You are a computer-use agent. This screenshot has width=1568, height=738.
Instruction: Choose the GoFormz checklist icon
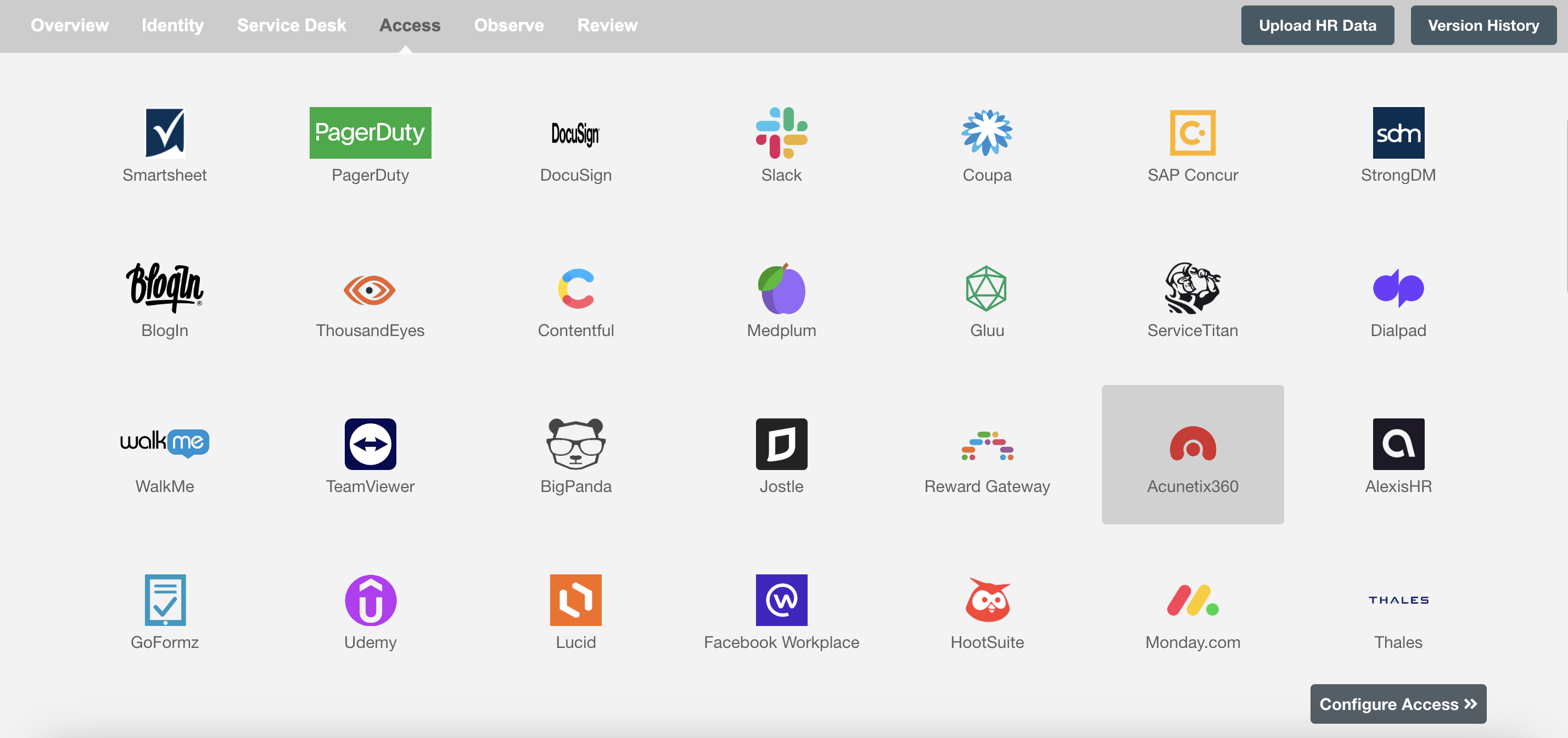click(x=165, y=600)
